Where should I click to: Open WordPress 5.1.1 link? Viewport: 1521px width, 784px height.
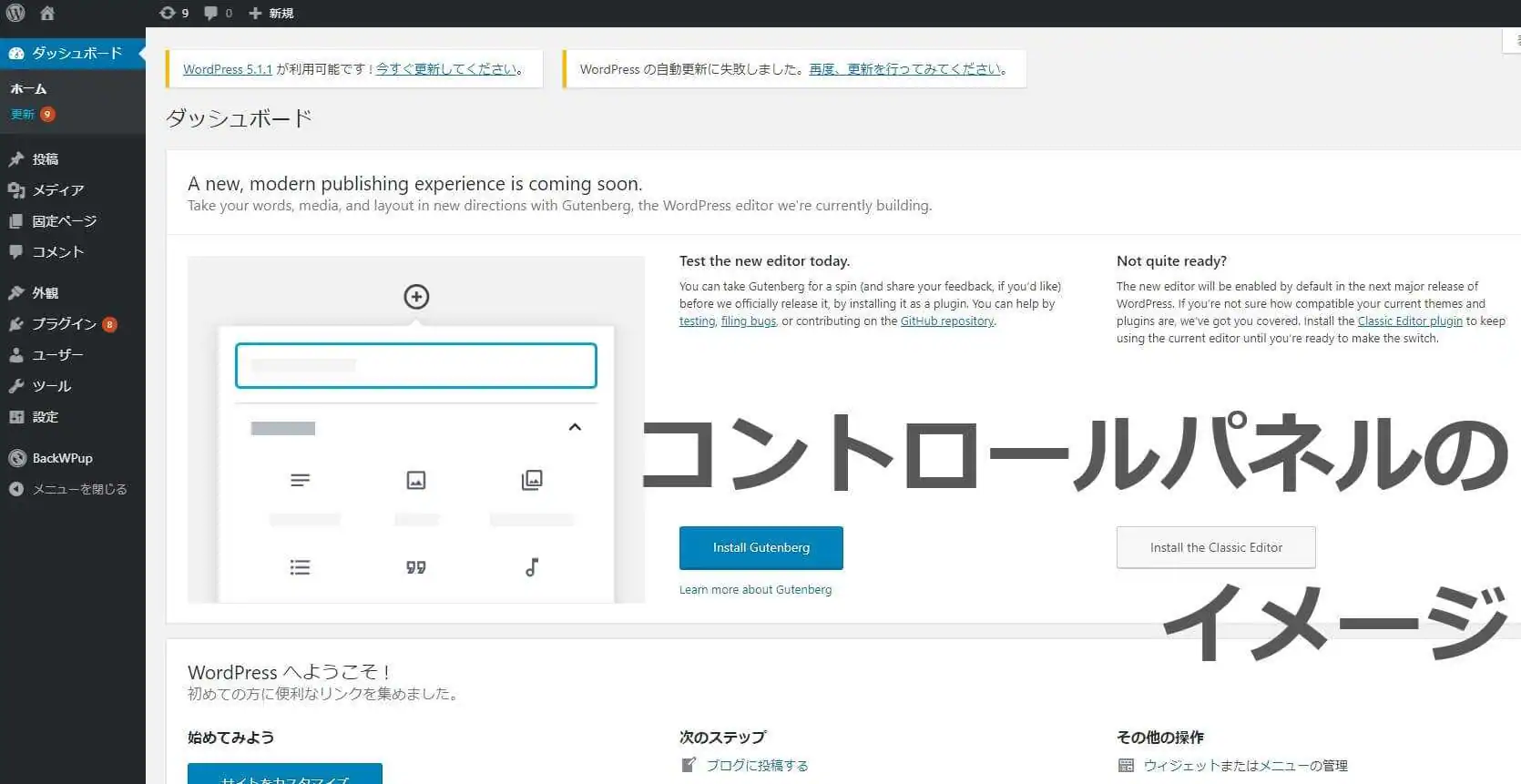(x=228, y=69)
